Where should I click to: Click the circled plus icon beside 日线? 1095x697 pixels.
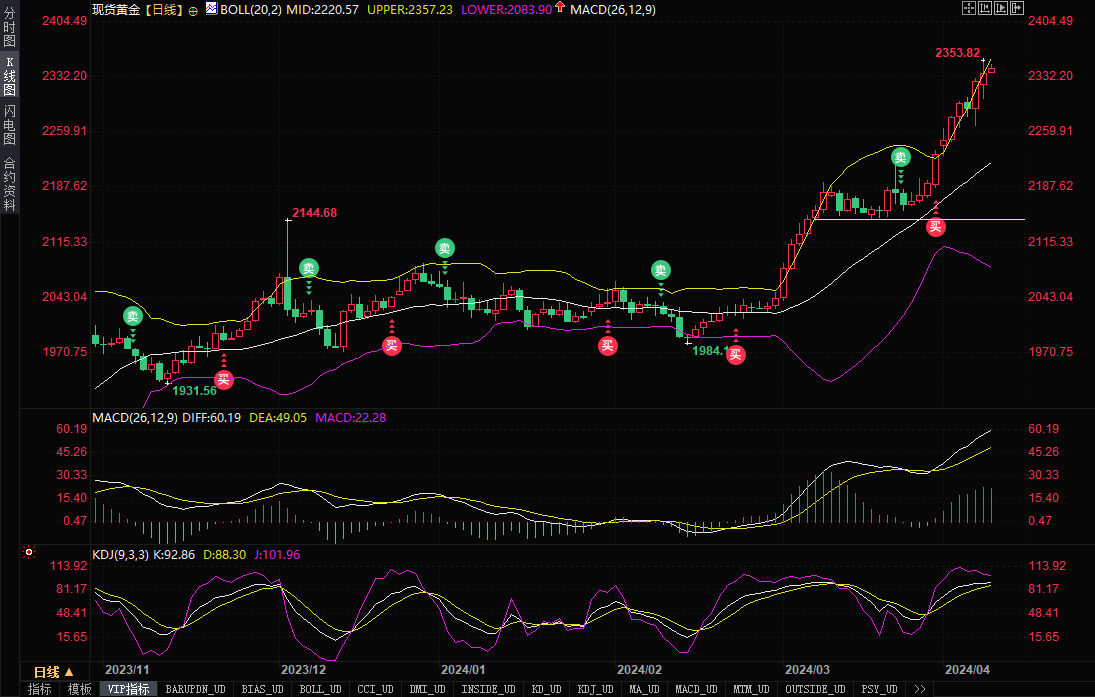(193, 9)
